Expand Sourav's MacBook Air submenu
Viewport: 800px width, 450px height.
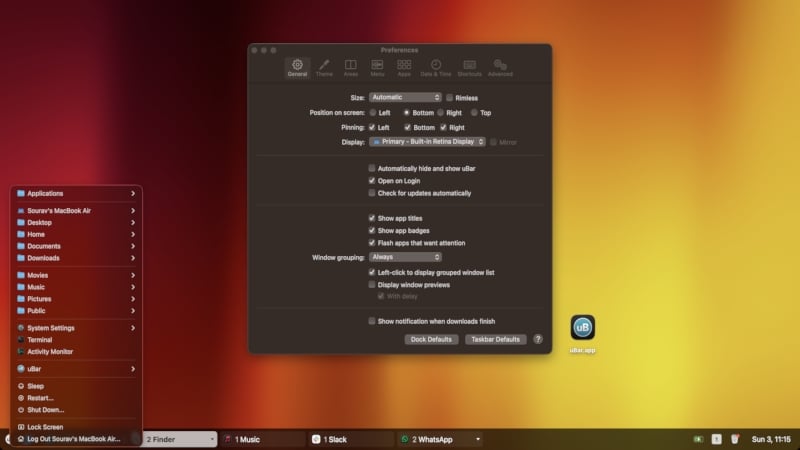click(x=76, y=211)
